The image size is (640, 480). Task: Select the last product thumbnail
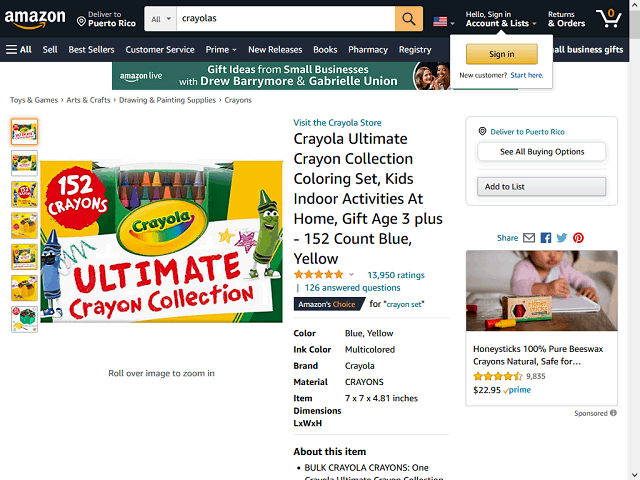[x=24, y=320]
